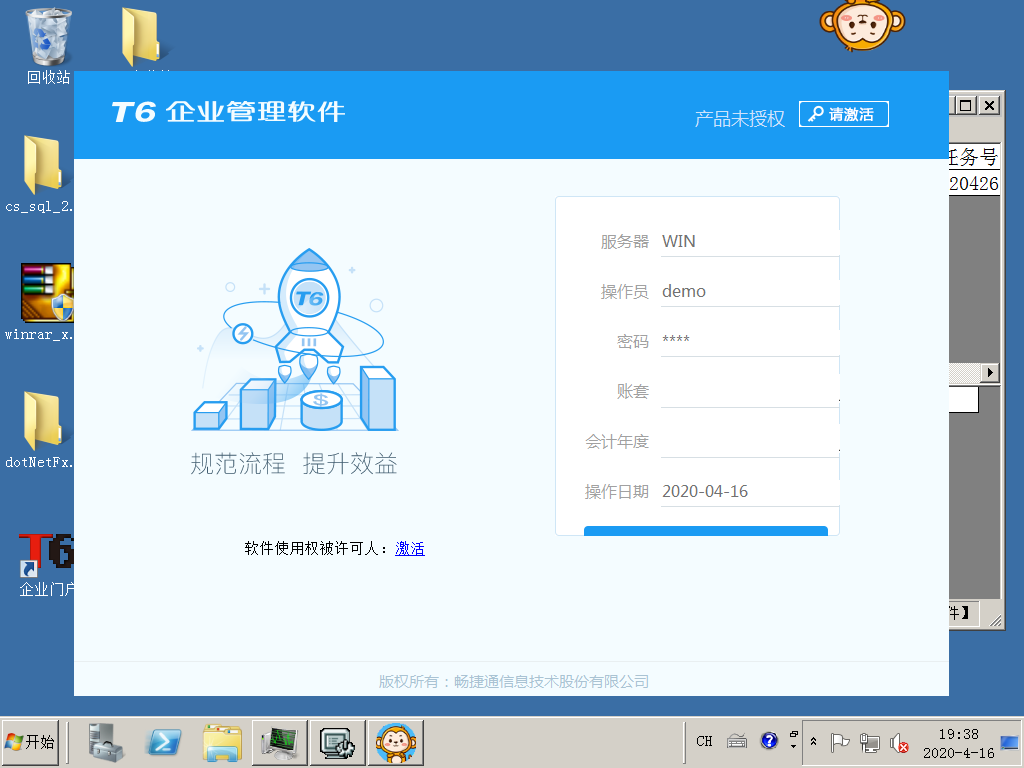1024x768 pixels.
Task: Launch PowerShell from the taskbar
Action: pos(164,743)
